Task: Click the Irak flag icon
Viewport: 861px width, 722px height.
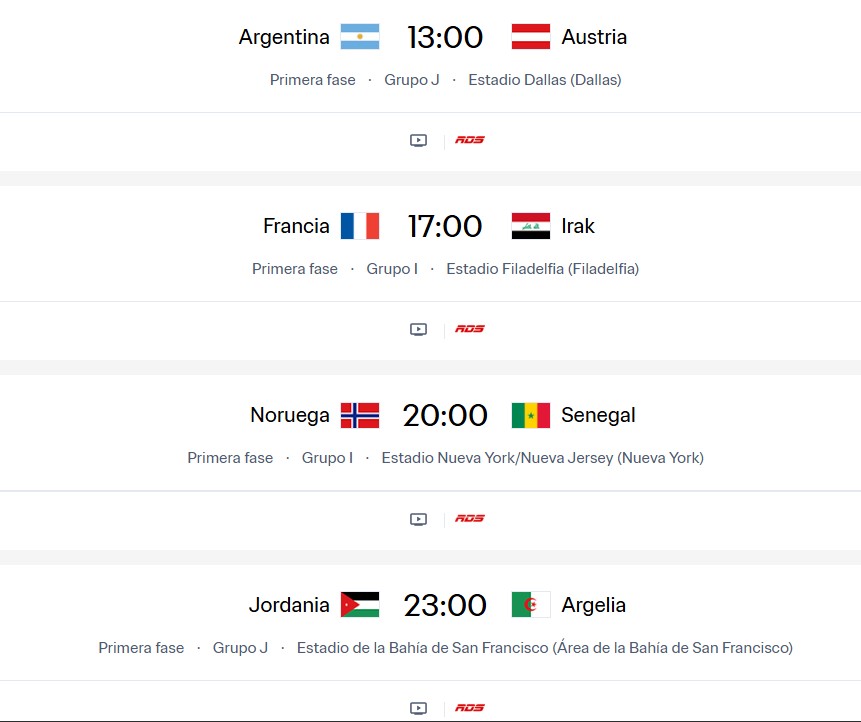Action: [x=531, y=226]
